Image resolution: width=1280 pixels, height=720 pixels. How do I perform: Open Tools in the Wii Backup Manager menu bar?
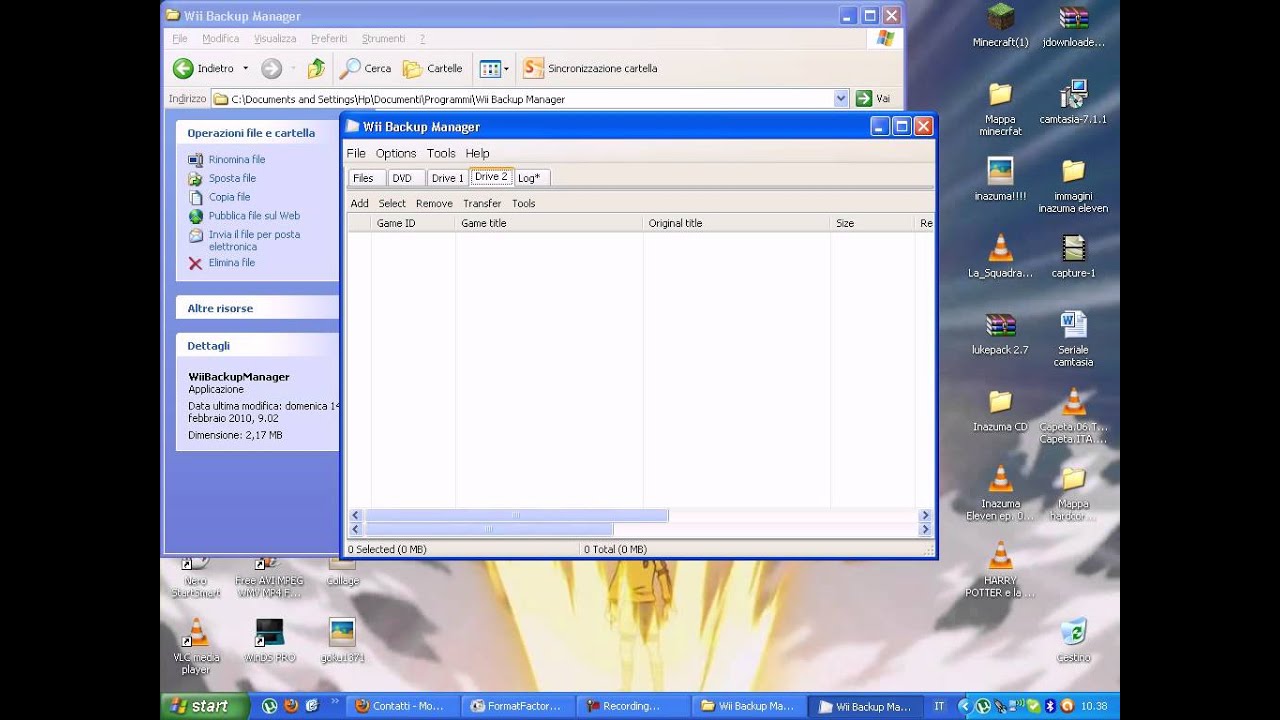(441, 153)
